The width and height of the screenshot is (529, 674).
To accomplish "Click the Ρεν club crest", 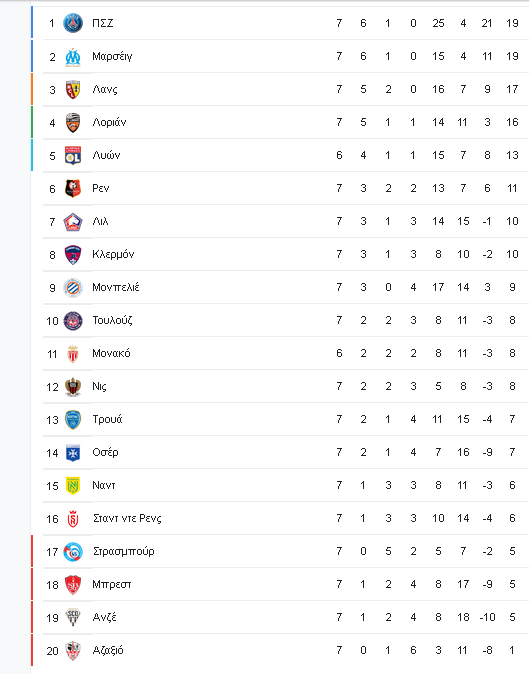I will [x=73, y=188].
